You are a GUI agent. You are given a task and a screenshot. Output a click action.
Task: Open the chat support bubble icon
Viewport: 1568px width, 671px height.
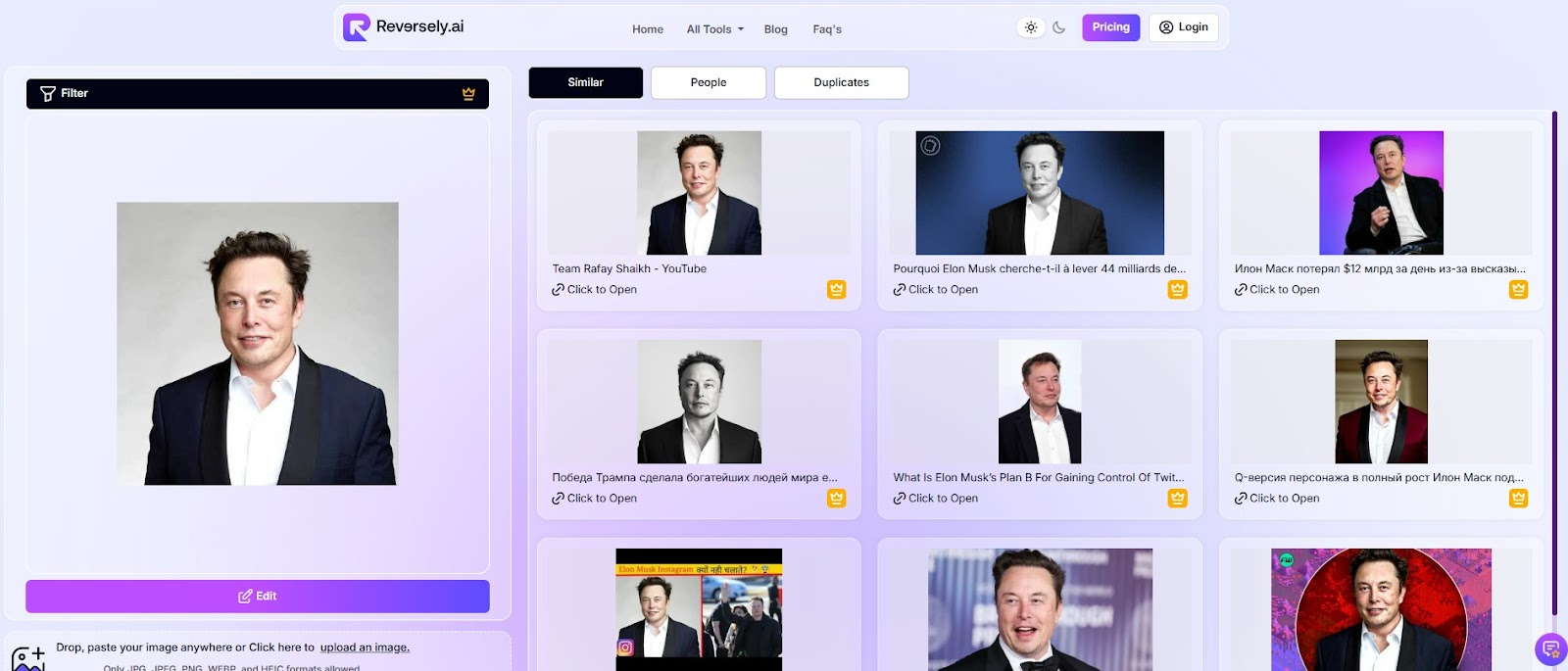tap(1550, 648)
